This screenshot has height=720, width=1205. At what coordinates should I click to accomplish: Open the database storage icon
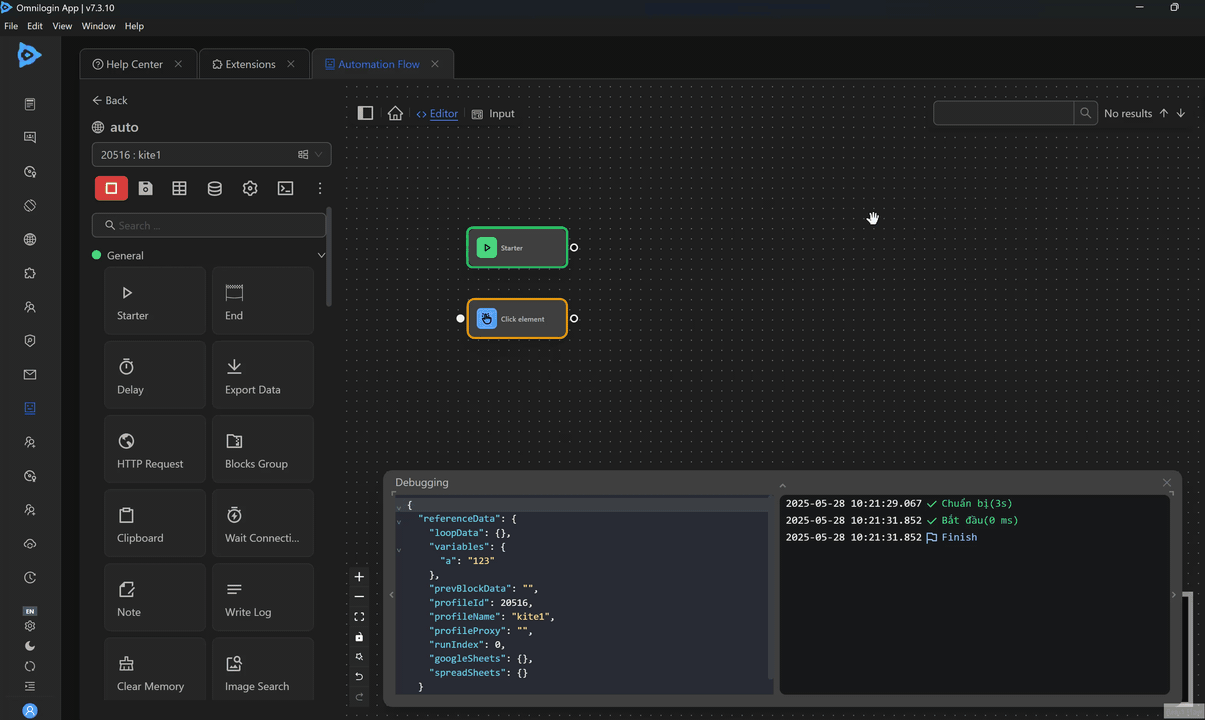[x=215, y=188]
